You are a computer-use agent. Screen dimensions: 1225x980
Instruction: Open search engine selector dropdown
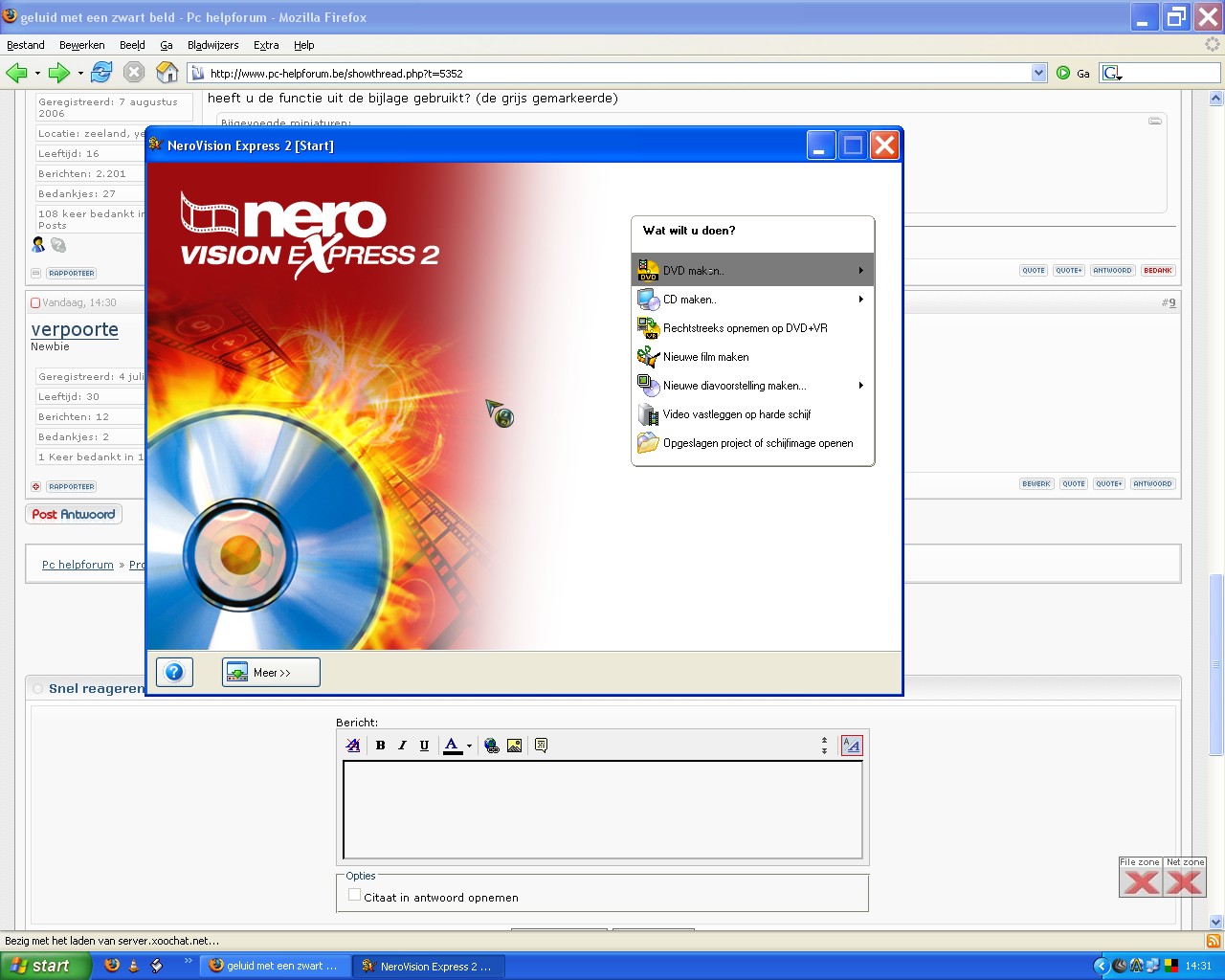[x=1112, y=73]
